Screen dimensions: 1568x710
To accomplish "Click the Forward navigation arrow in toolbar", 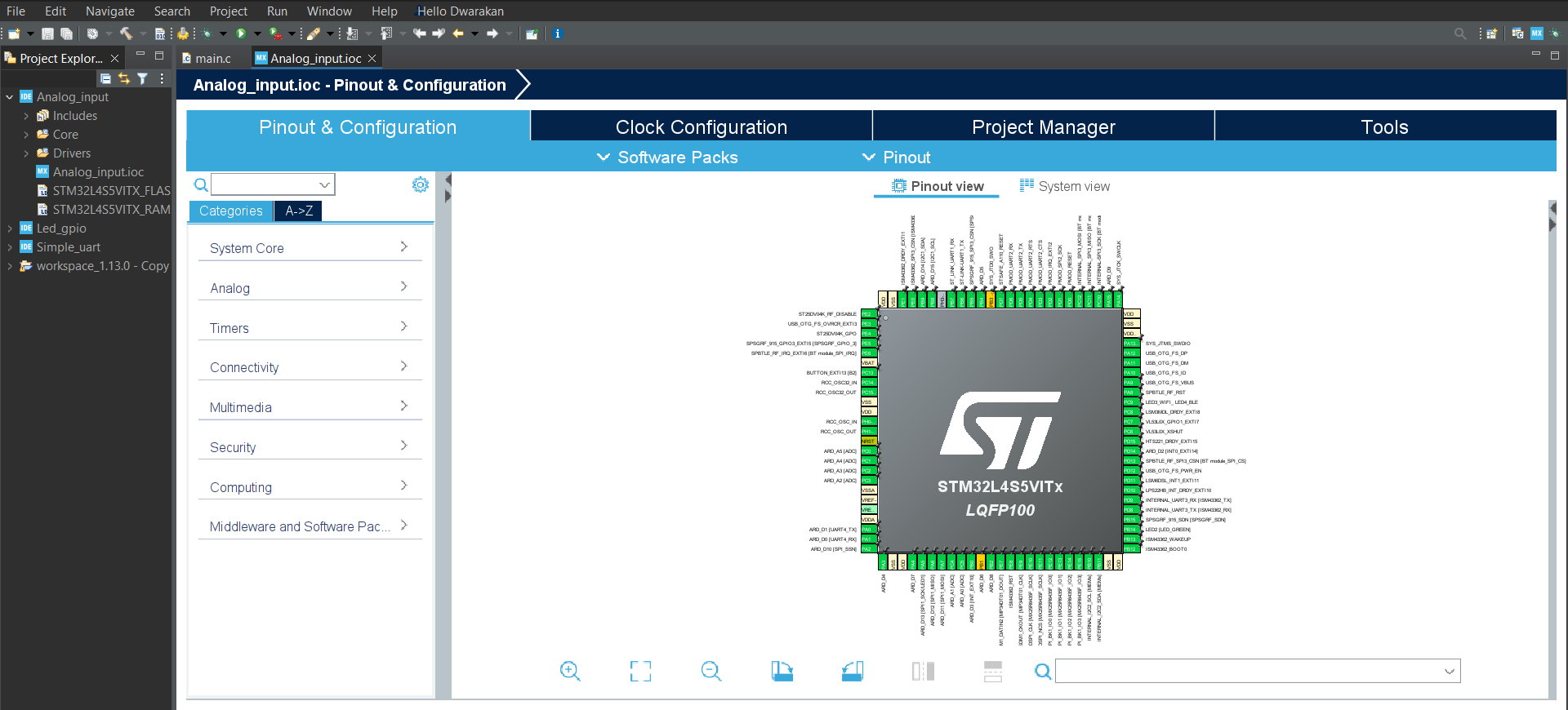I will [492, 33].
